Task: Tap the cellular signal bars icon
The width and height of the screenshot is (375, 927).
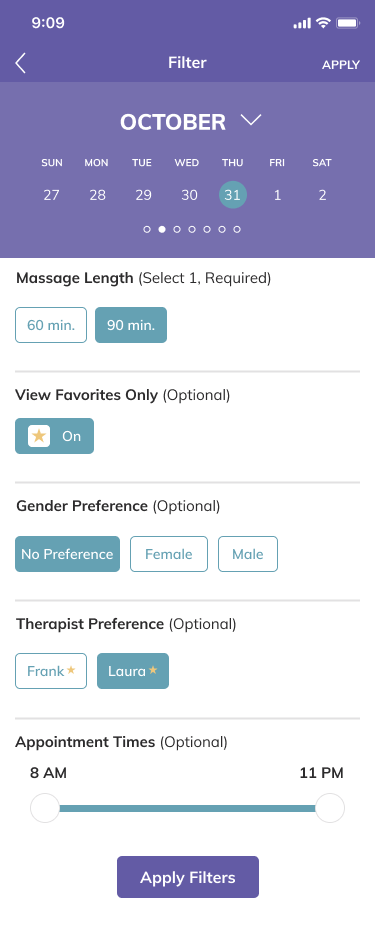Action: [x=302, y=23]
